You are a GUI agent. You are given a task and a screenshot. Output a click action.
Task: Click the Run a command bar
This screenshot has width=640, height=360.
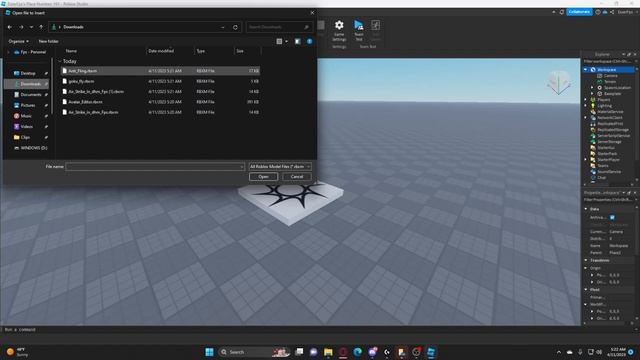click(290, 329)
